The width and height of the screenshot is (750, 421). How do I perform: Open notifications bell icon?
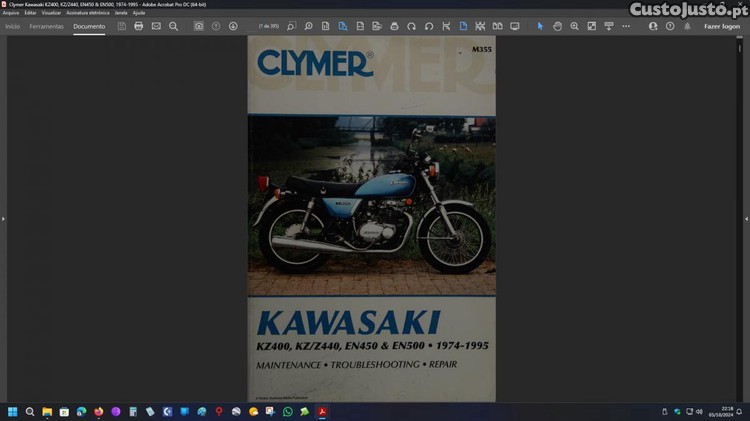point(687,26)
